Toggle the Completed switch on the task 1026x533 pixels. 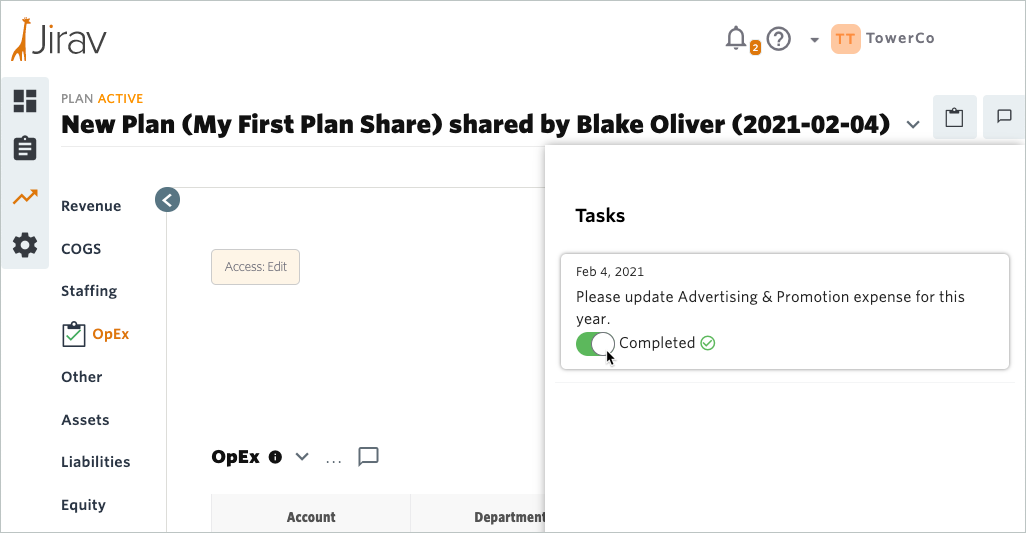tap(595, 343)
